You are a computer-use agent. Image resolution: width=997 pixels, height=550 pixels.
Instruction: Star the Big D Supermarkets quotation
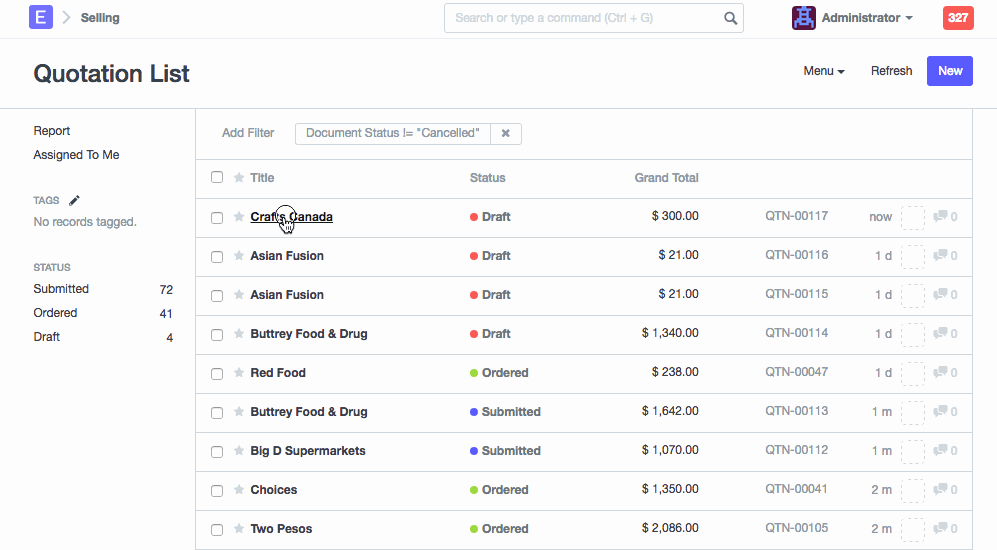(239, 451)
